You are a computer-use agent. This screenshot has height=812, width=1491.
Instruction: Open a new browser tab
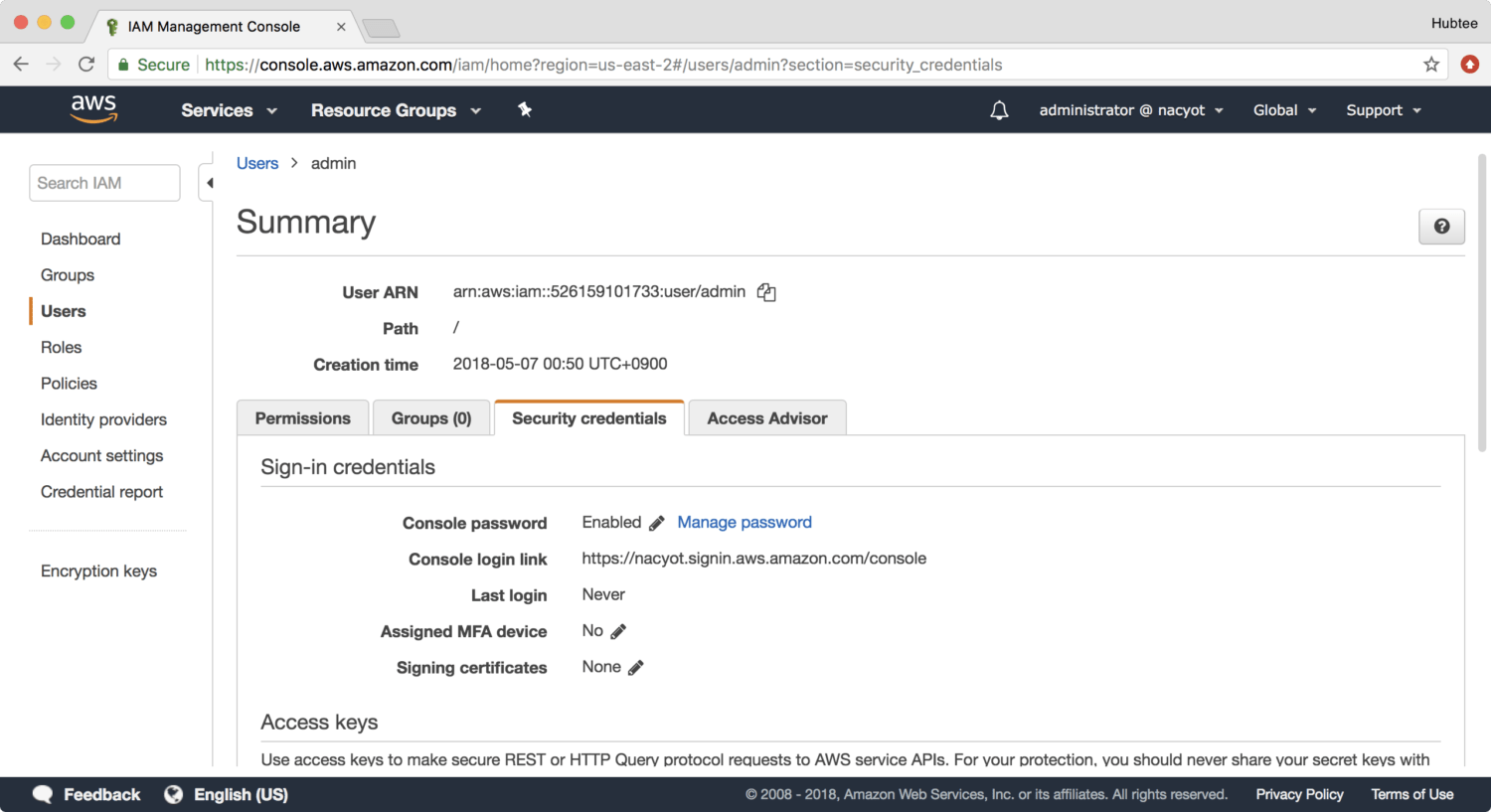click(381, 28)
